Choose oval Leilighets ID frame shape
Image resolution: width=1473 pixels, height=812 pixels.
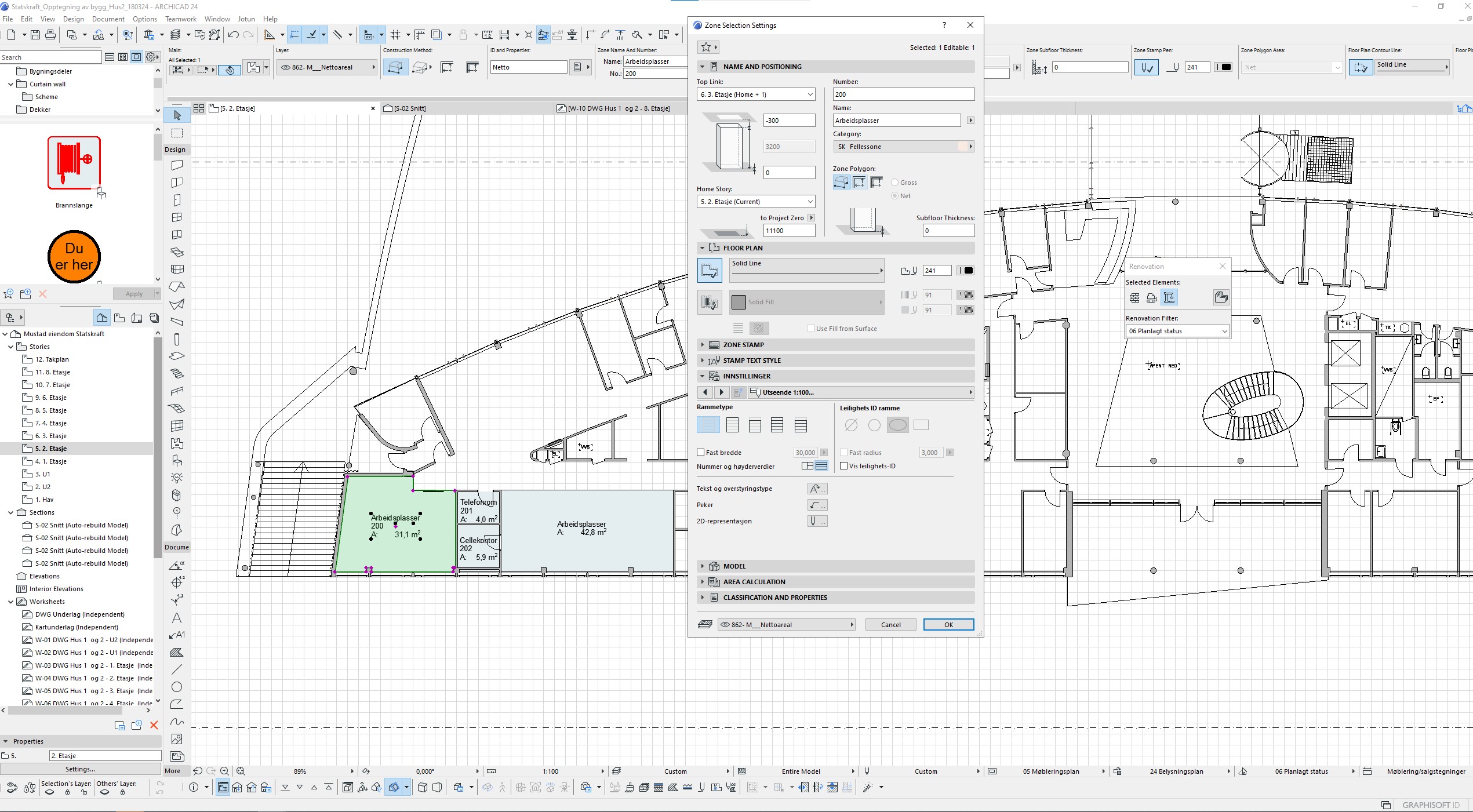(897, 425)
